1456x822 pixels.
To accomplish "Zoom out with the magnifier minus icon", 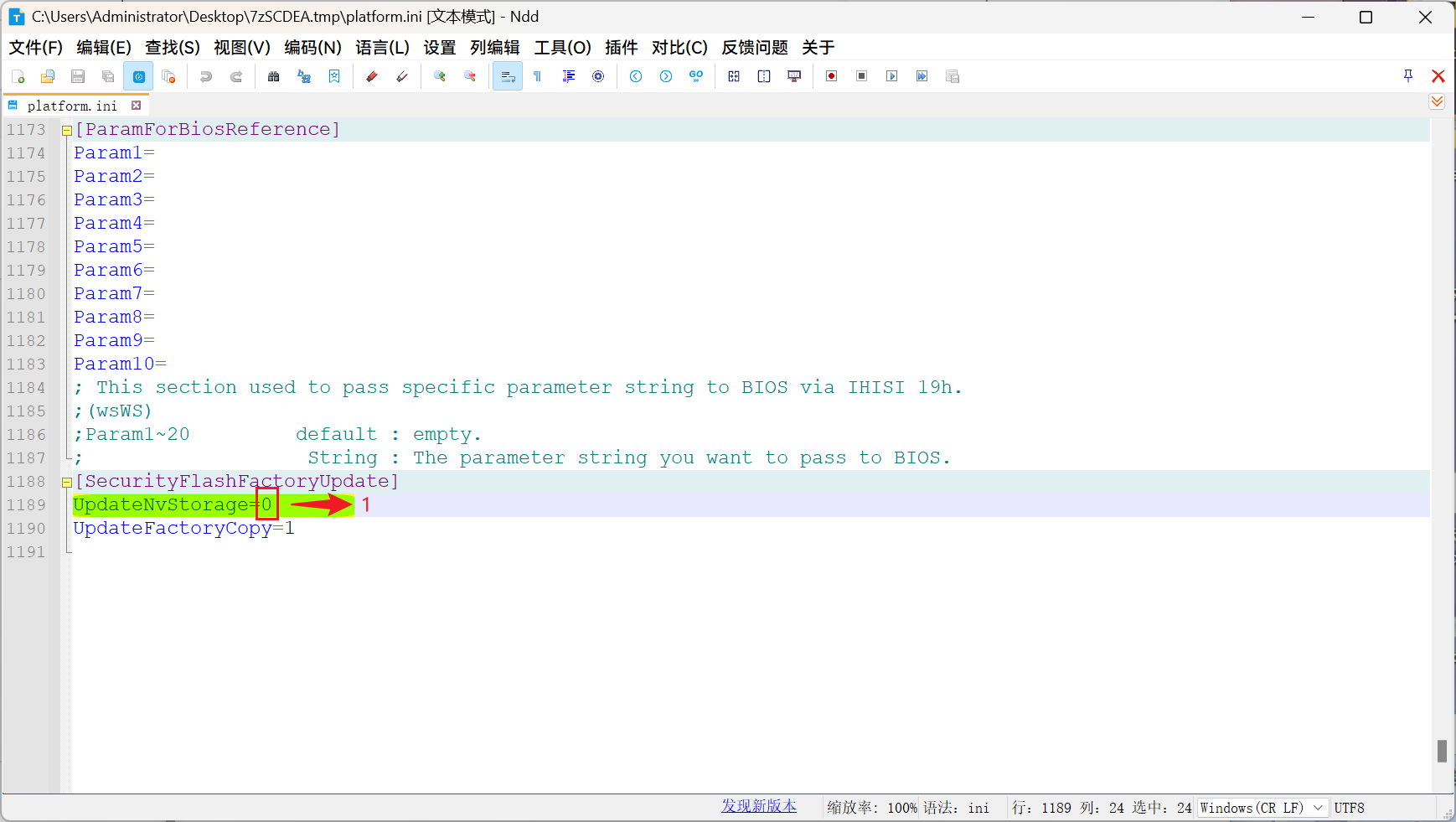I will click(470, 76).
